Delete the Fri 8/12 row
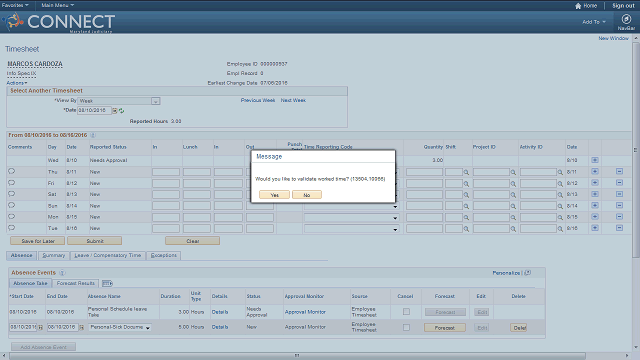 (x=619, y=183)
